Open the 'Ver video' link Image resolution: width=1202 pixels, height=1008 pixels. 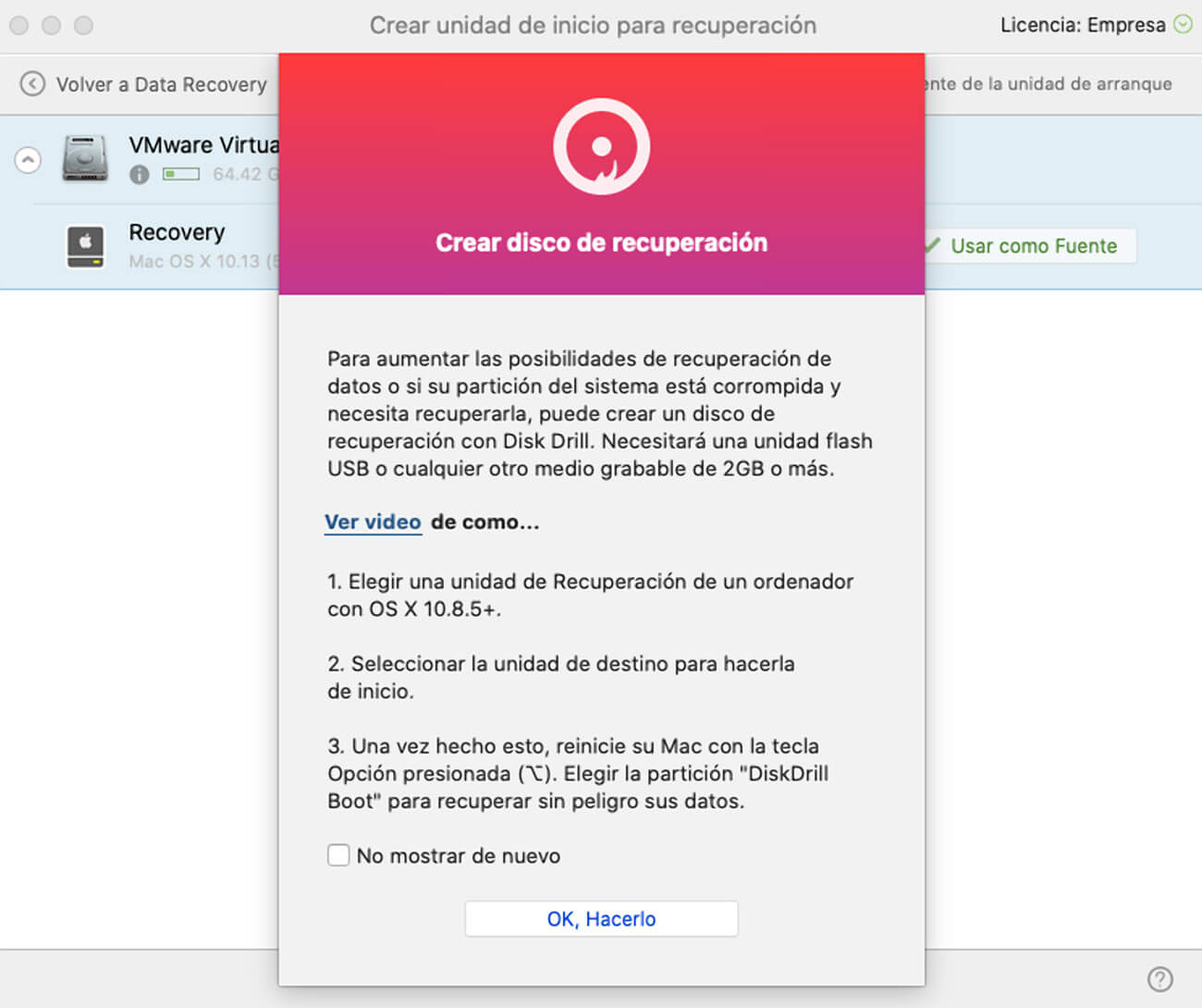(x=373, y=522)
